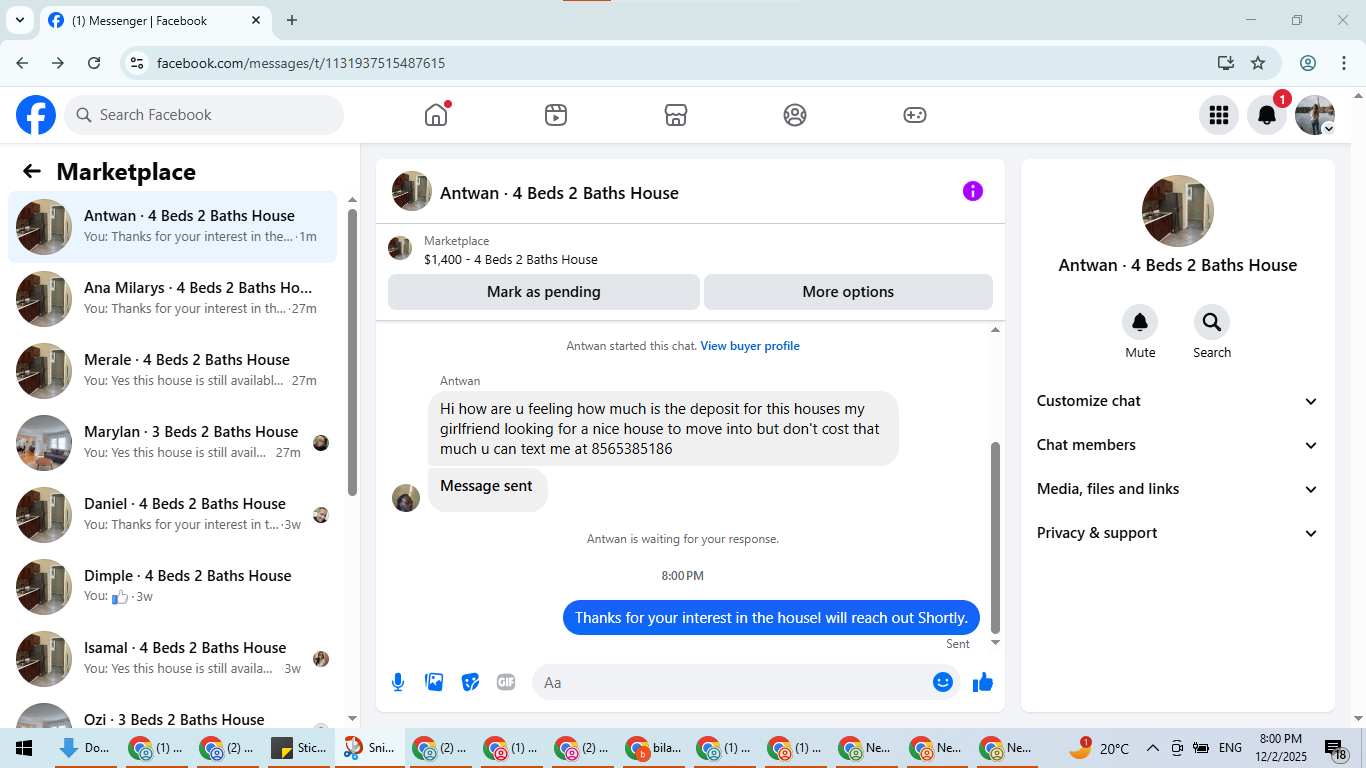Search in conversation with magnifier icon

tap(1212, 322)
